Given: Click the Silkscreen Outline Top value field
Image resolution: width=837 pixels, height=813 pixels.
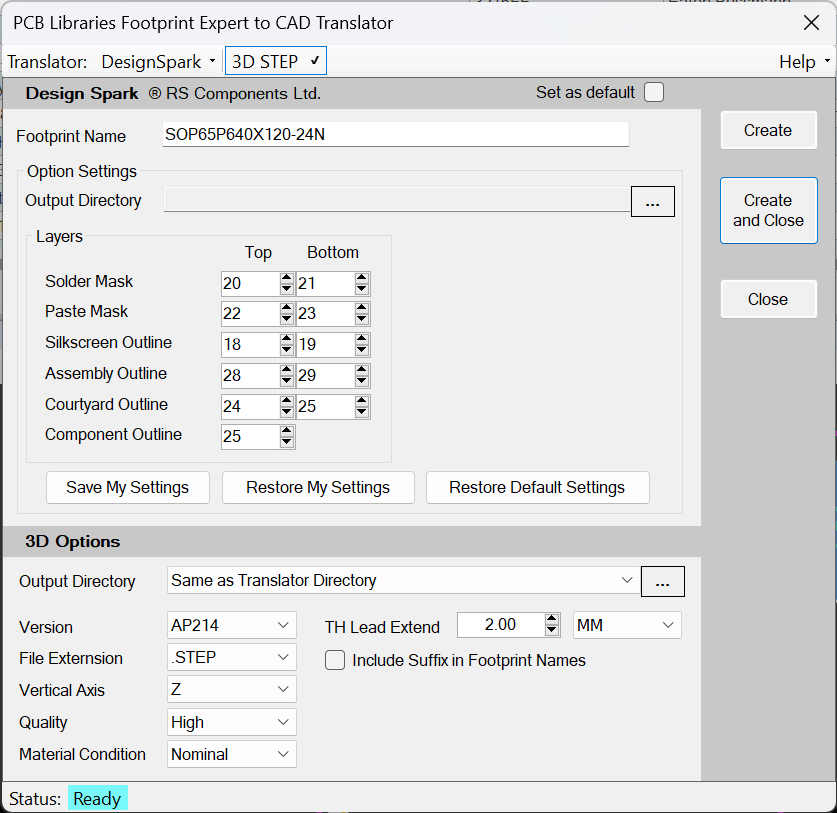Looking at the screenshot, I should pos(250,344).
